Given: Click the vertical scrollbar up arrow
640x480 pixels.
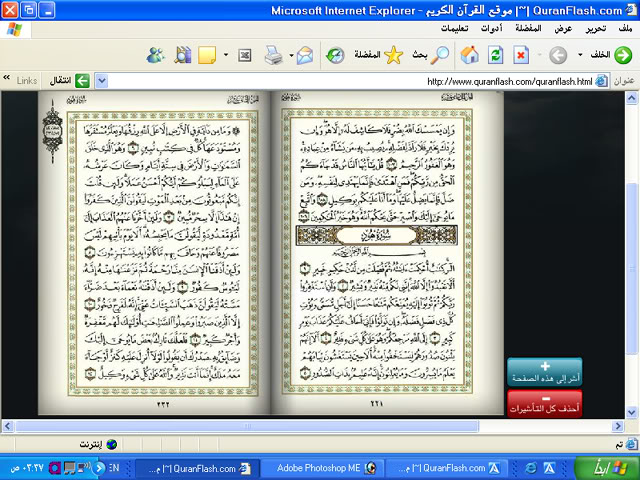Looking at the screenshot, I should (631, 98).
